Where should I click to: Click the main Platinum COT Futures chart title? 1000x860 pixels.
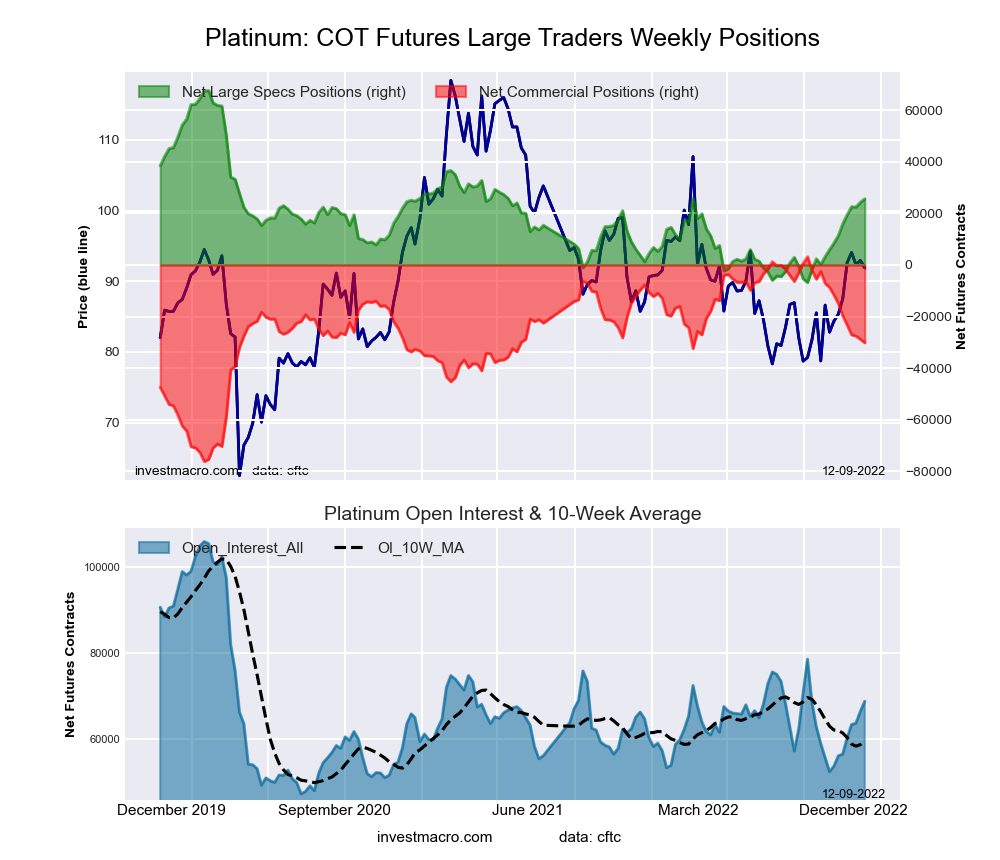point(512,38)
